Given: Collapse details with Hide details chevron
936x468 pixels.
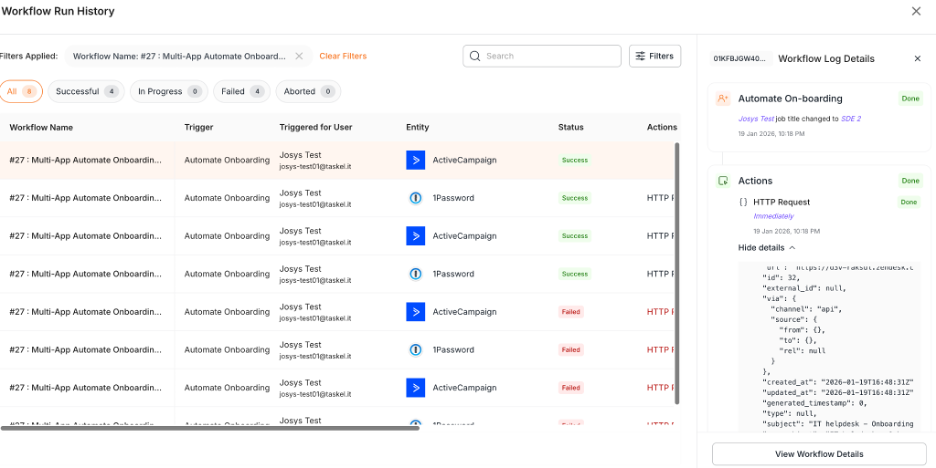Looking at the screenshot, I should pyautogui.click(x=792, y=247).
